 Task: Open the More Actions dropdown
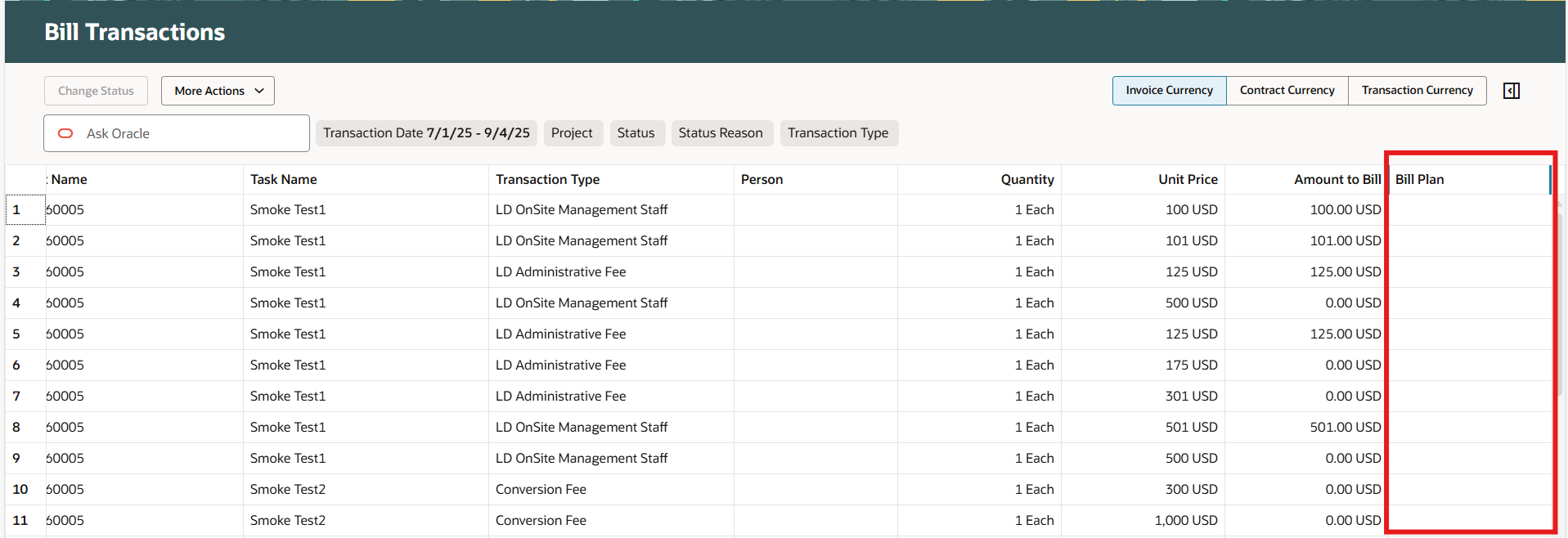click(218, 91)
